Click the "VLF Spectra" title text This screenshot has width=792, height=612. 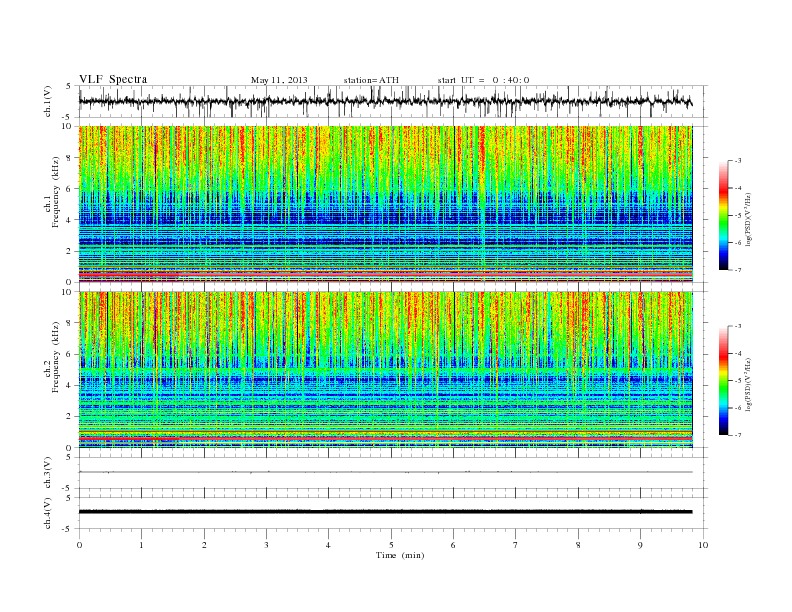[x=113, y=79]
